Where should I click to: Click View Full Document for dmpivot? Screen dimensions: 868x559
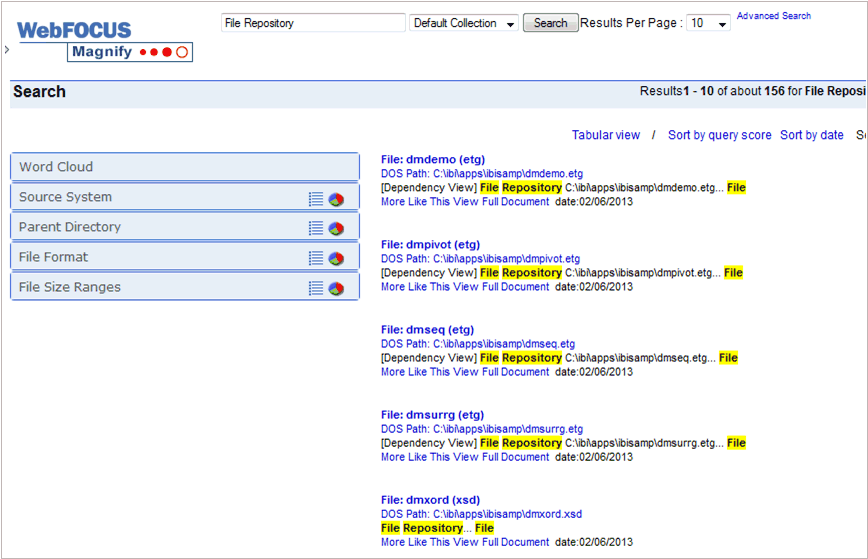[501, 287]
